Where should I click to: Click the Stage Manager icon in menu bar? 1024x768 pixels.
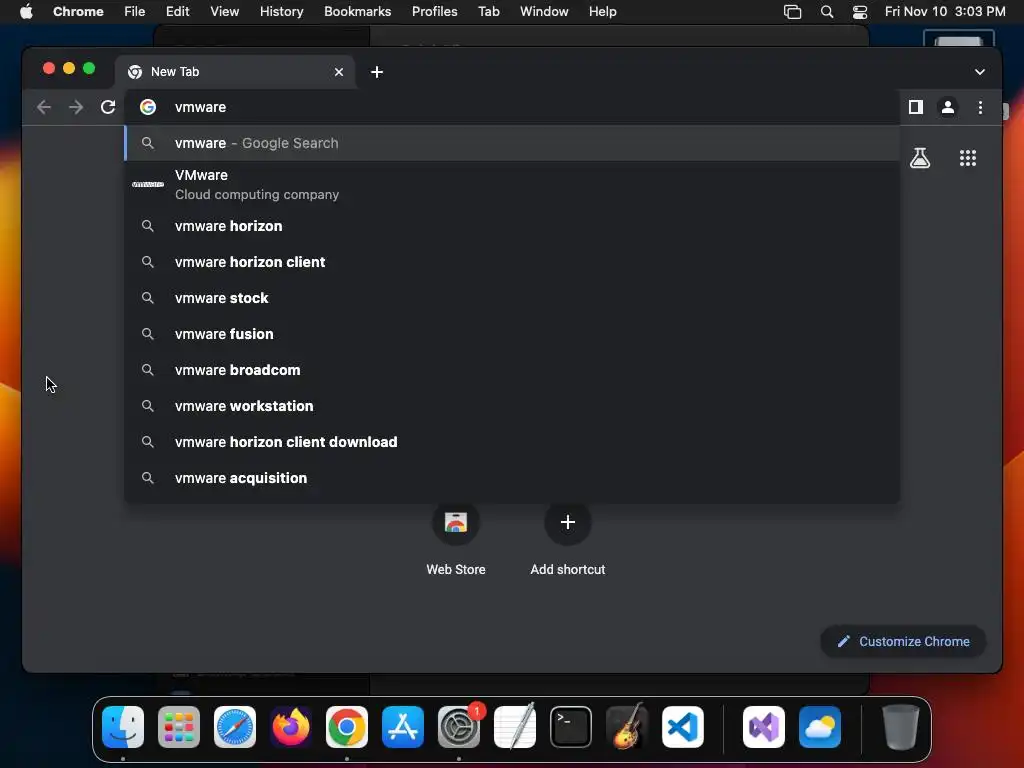792,12
